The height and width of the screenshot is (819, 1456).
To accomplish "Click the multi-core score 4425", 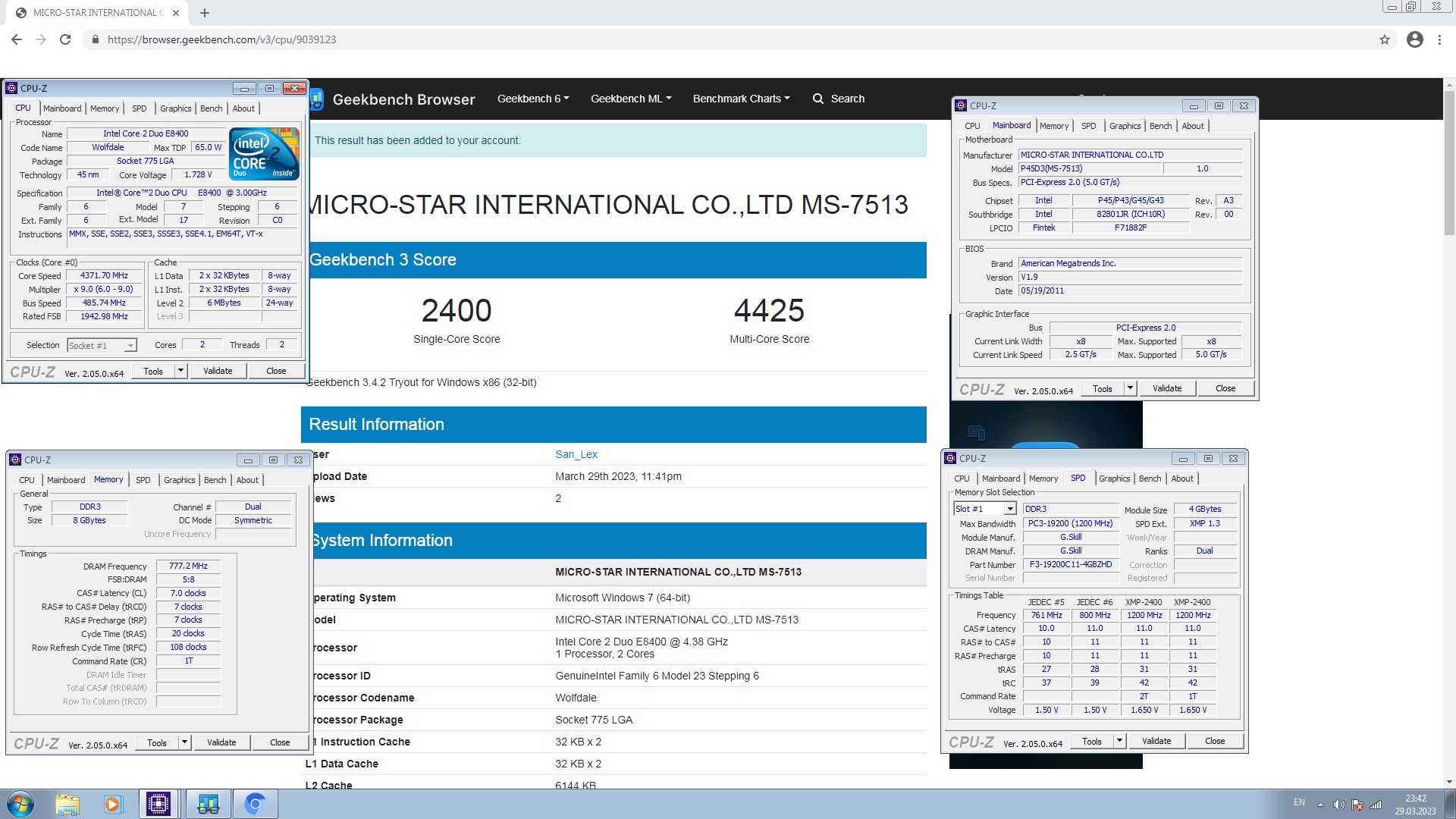I will pyautogui.click(x=769, y=310).
